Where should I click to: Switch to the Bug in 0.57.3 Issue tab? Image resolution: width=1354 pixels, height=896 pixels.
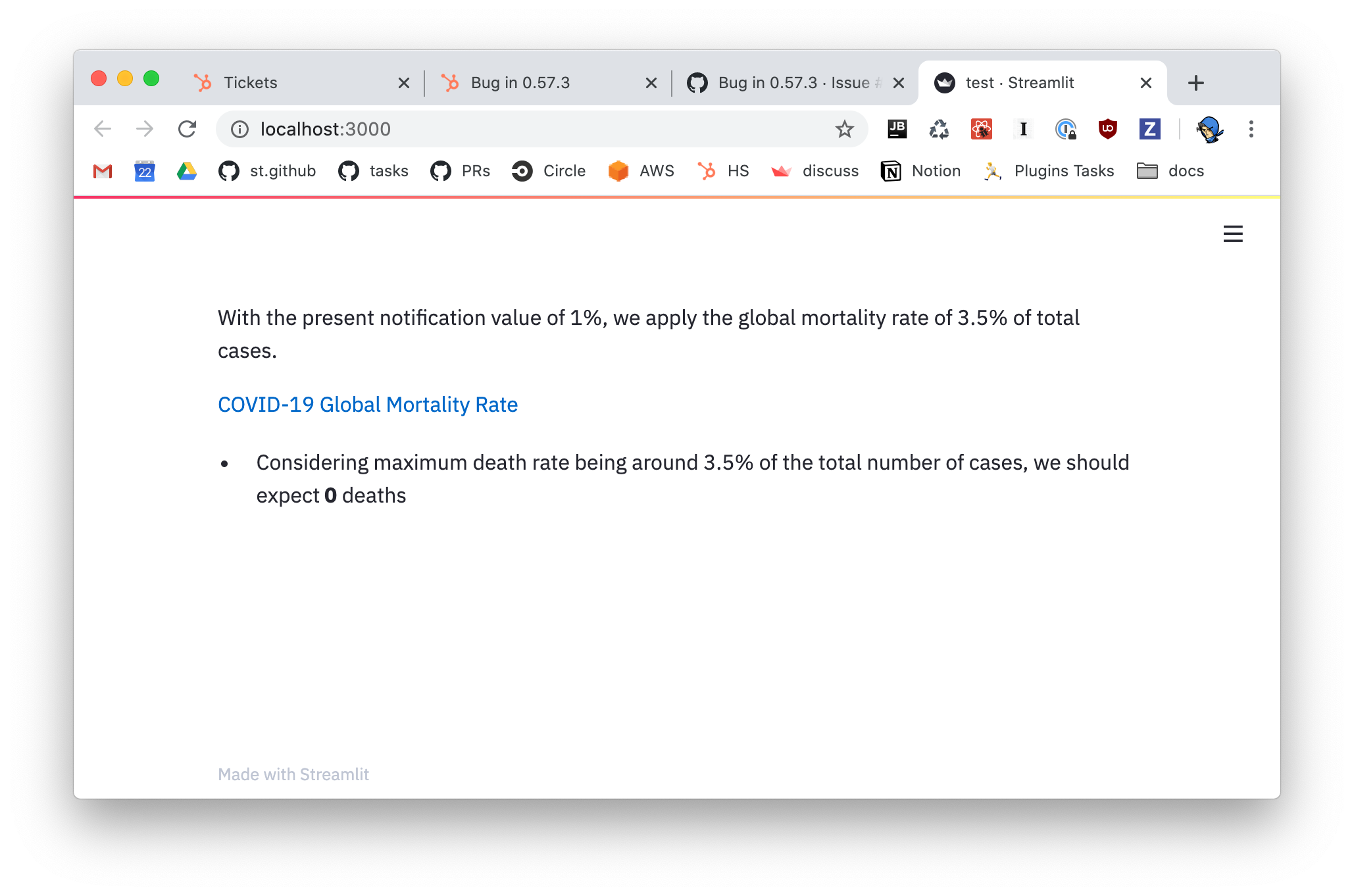pyautogui.click(x=776, y=82)
